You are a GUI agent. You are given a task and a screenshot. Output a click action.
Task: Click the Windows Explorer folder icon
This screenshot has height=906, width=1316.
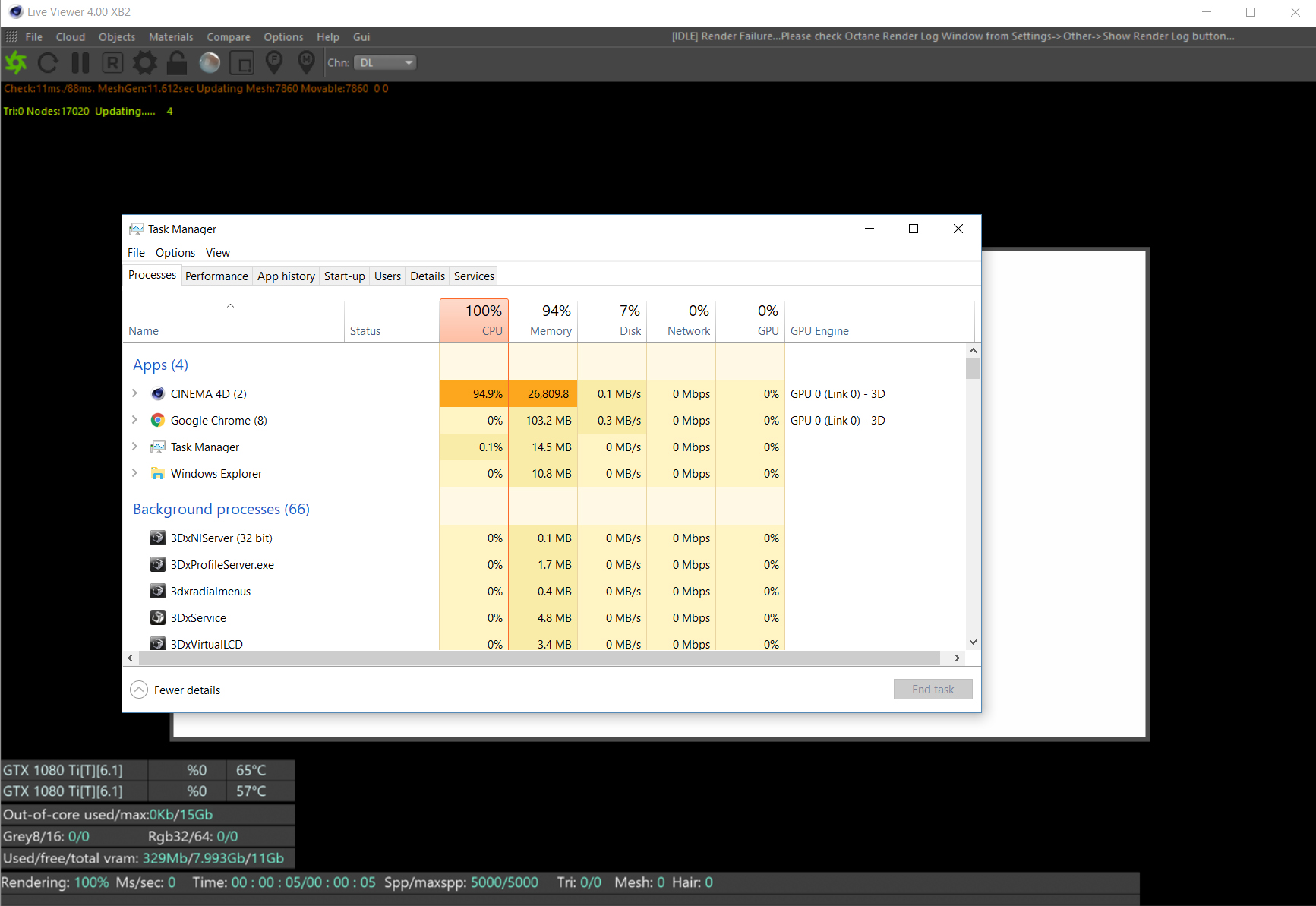coord(158,473)
